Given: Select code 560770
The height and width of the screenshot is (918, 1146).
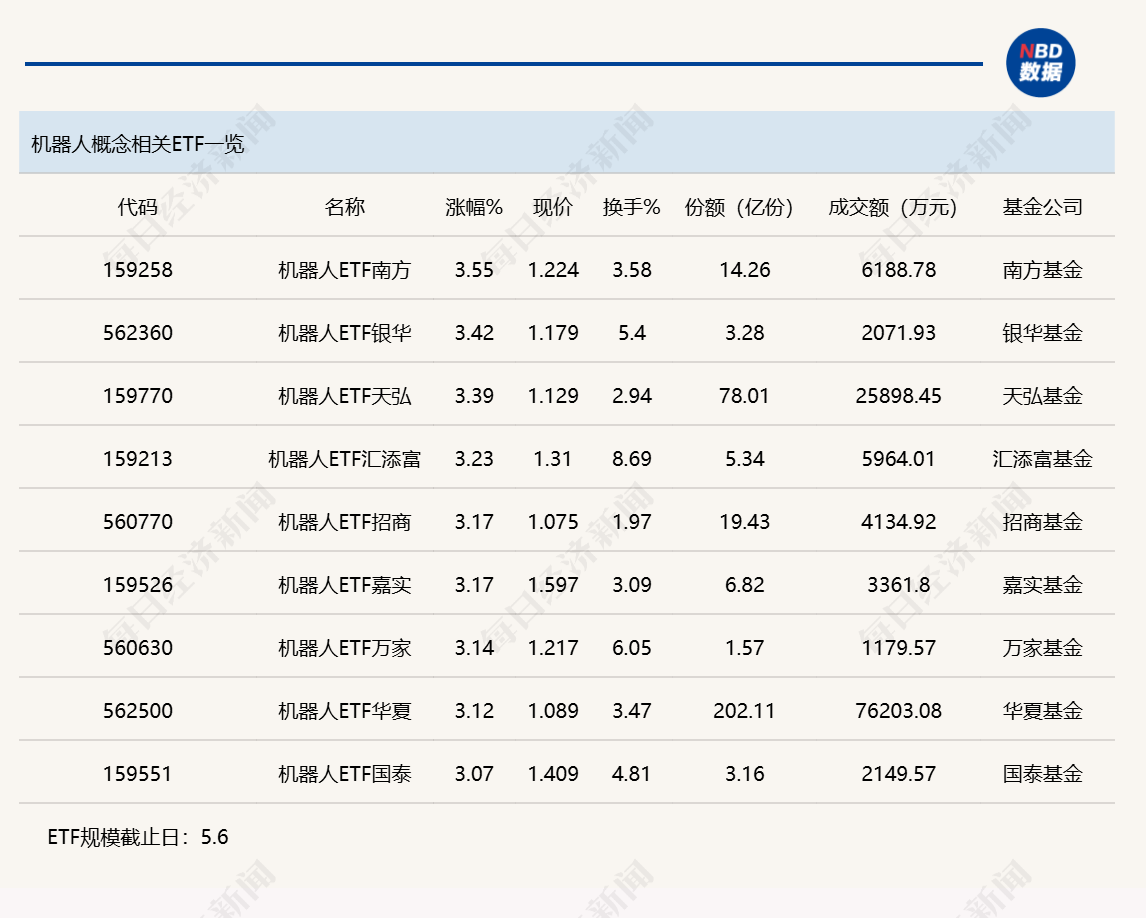Looking at the screenshot, I should point(137,521).
